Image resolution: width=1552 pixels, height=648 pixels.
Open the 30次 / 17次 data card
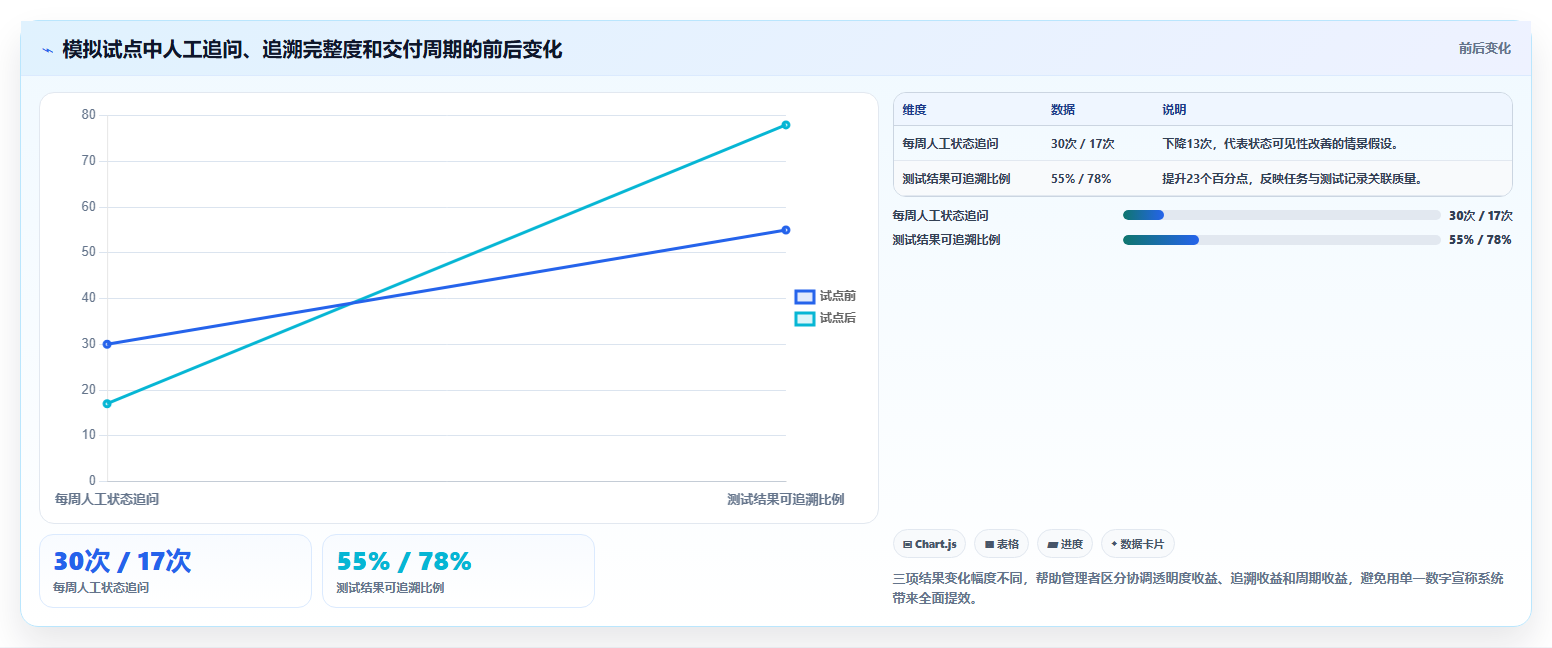(175, 571)
